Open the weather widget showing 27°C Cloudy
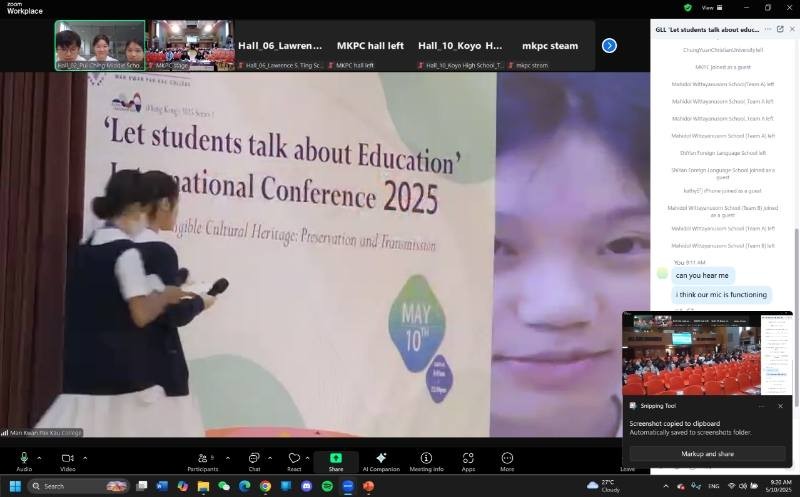The height and width of the screenshot is (497, 800). [604, 486]
